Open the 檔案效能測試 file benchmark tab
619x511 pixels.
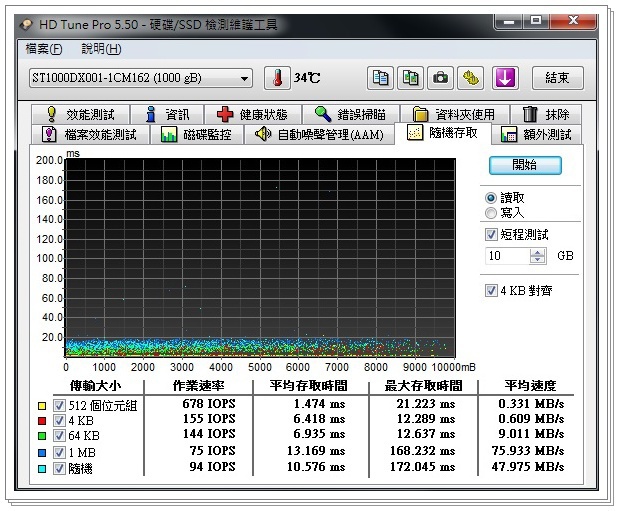90,134
